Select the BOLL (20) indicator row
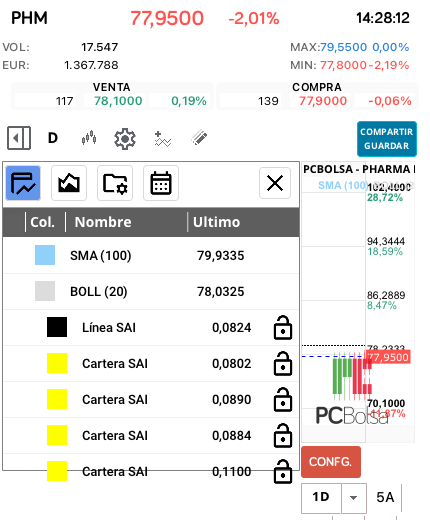This screenshot has height=520, width=430. (x=151, y=291)
